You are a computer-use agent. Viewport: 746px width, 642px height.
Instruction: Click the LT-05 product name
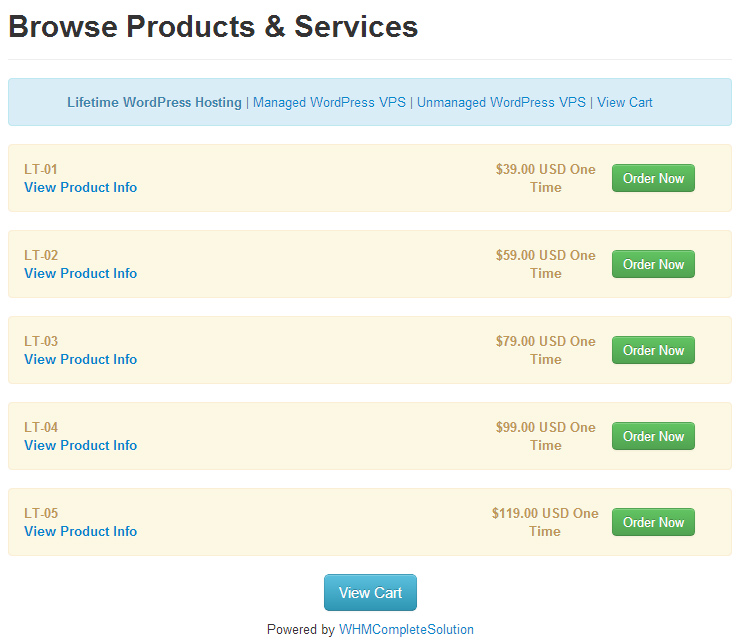coord(41,513)
